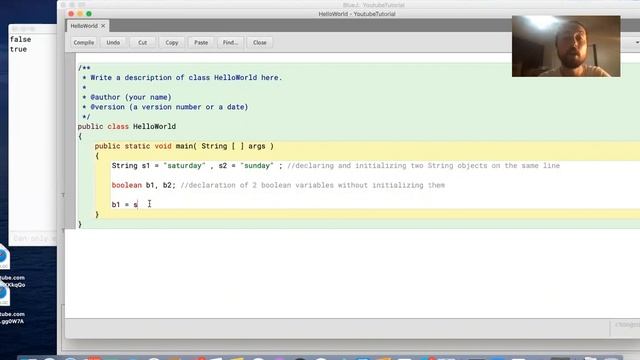Click "true" in the terminal output window
Image resolution: width=640 pixels, height=360 pixels.
pos(18,49)
